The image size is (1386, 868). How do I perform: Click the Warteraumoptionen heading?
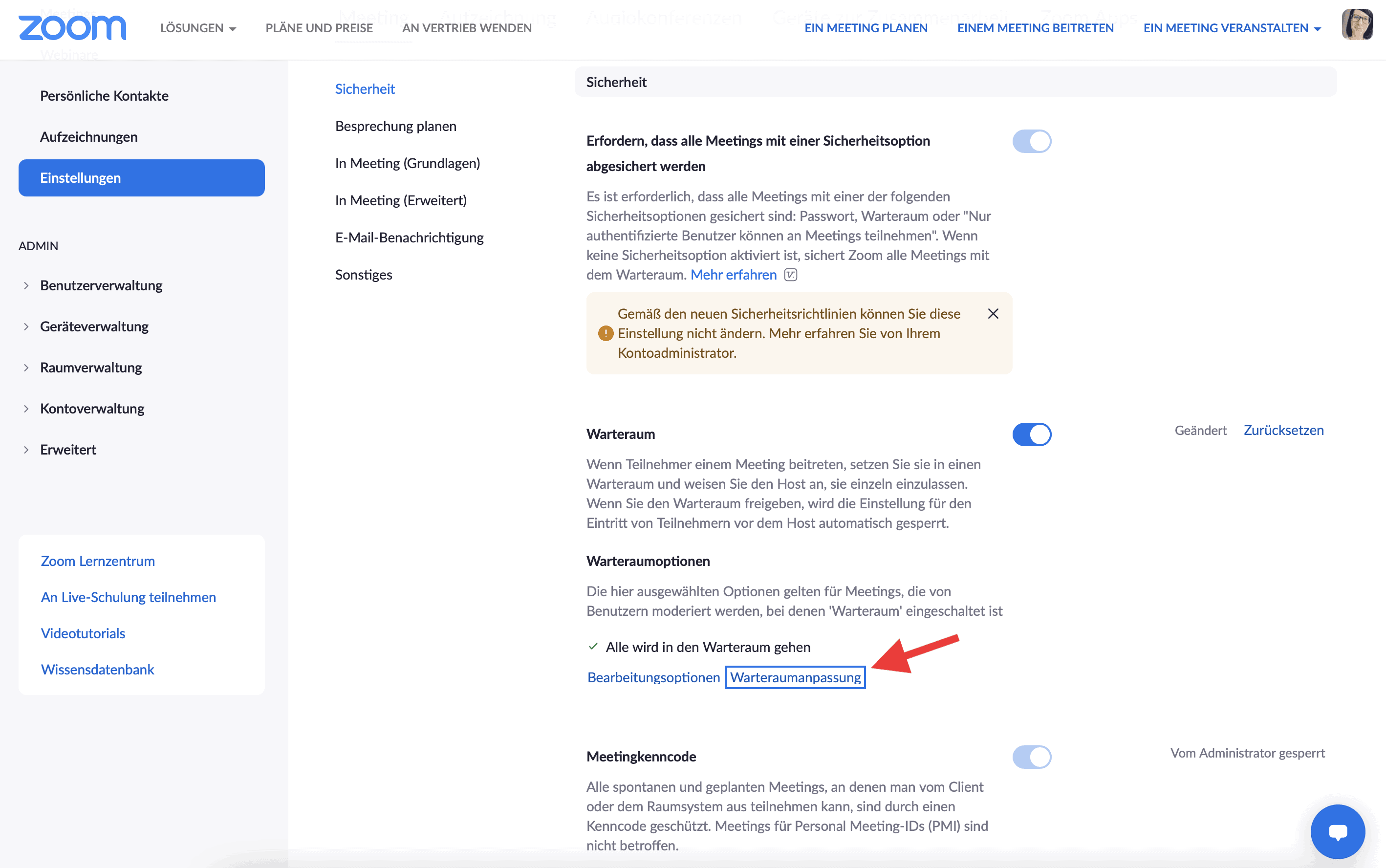point(648,561)
